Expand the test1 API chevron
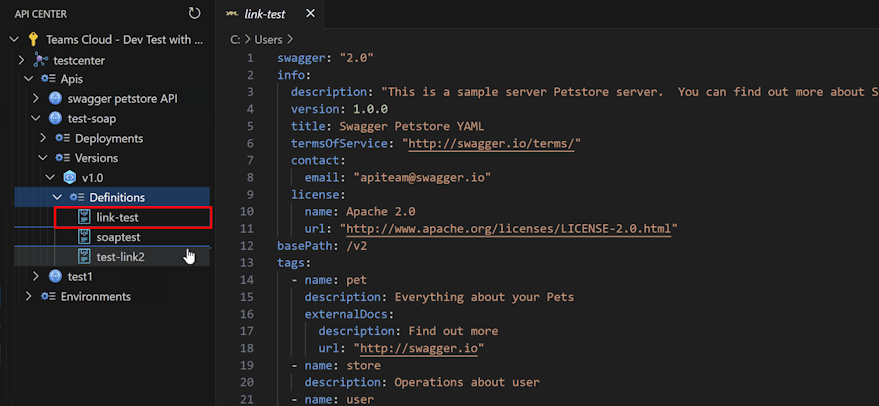This screenshot has height=406, width=879. coord(36,276)
